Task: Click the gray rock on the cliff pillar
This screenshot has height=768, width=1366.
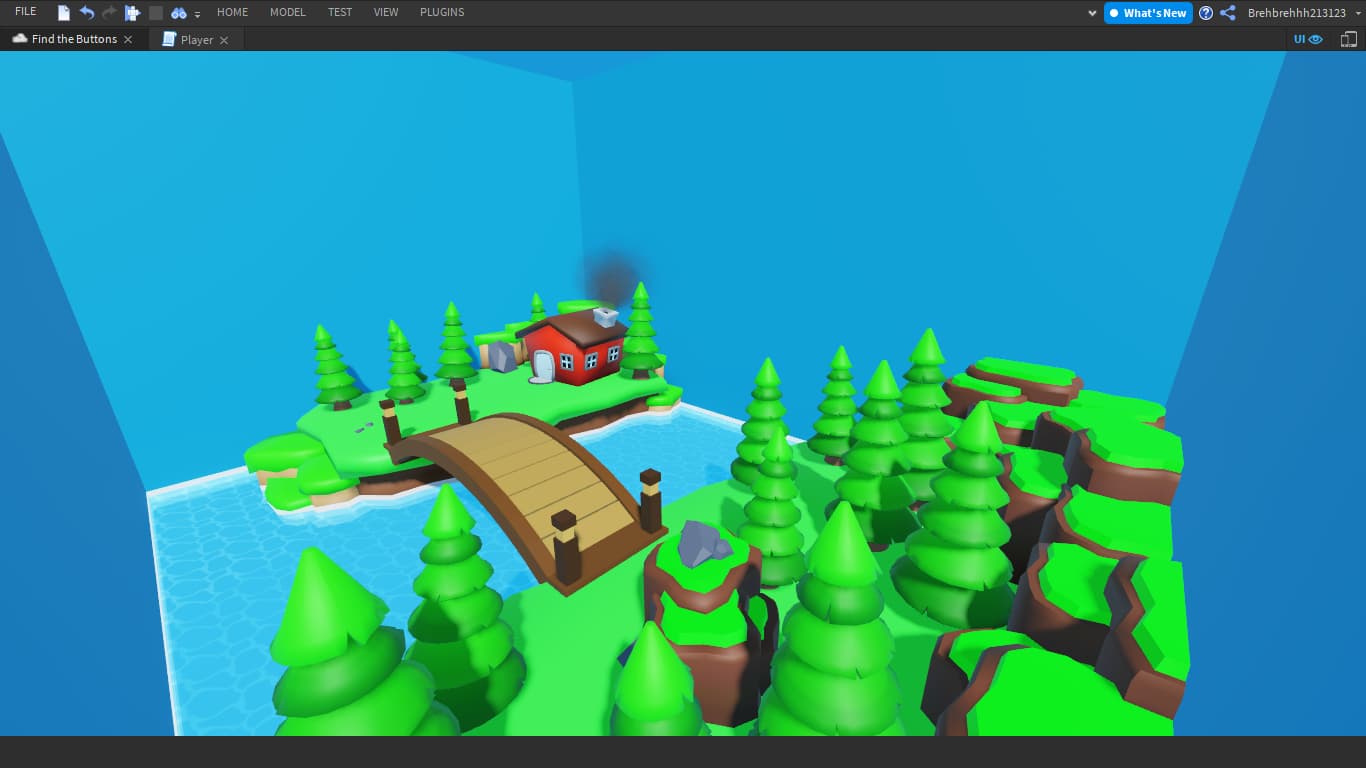Action: click(703, 544)
